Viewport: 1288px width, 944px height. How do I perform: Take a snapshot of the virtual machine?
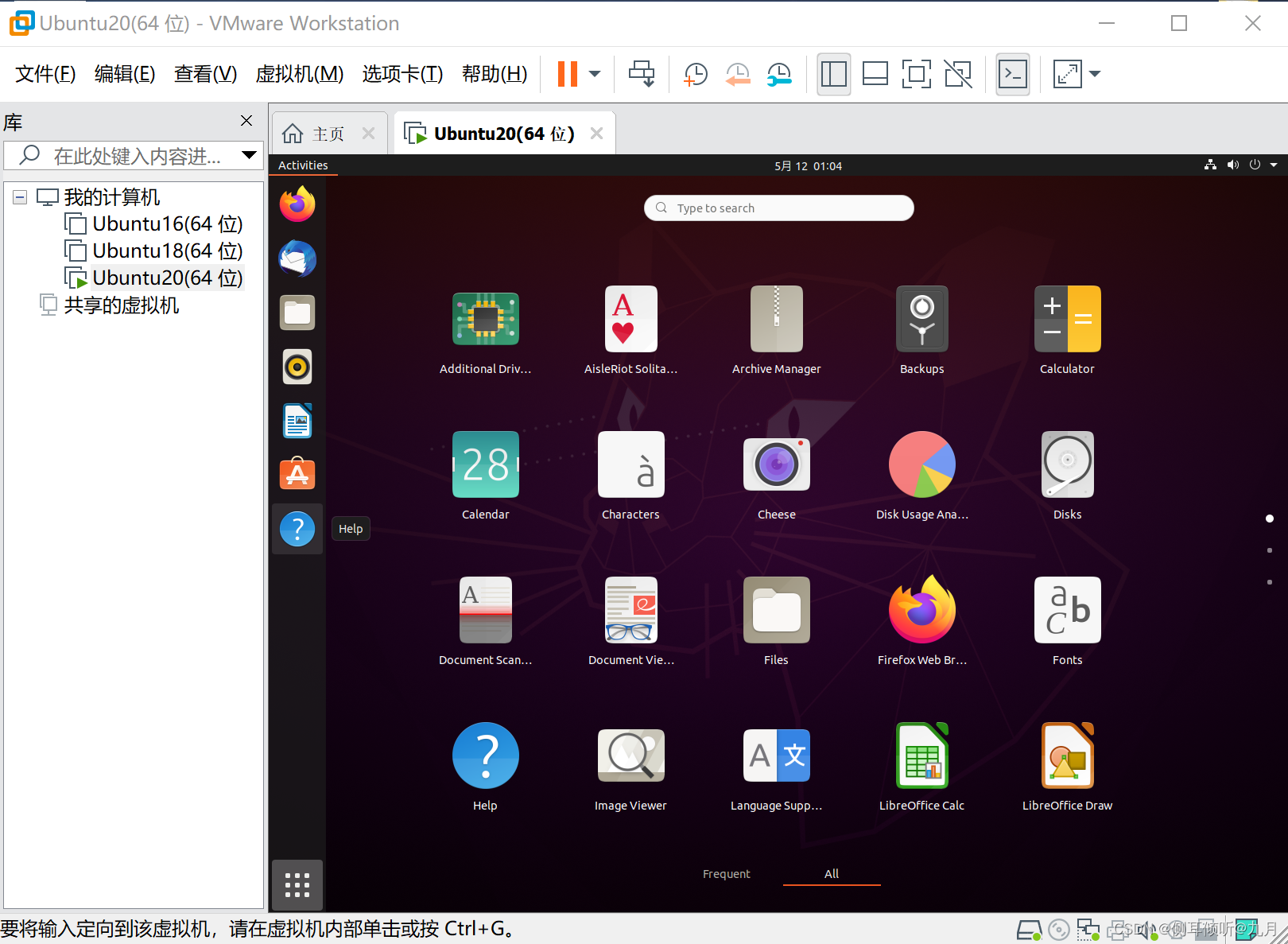(696, 74)
